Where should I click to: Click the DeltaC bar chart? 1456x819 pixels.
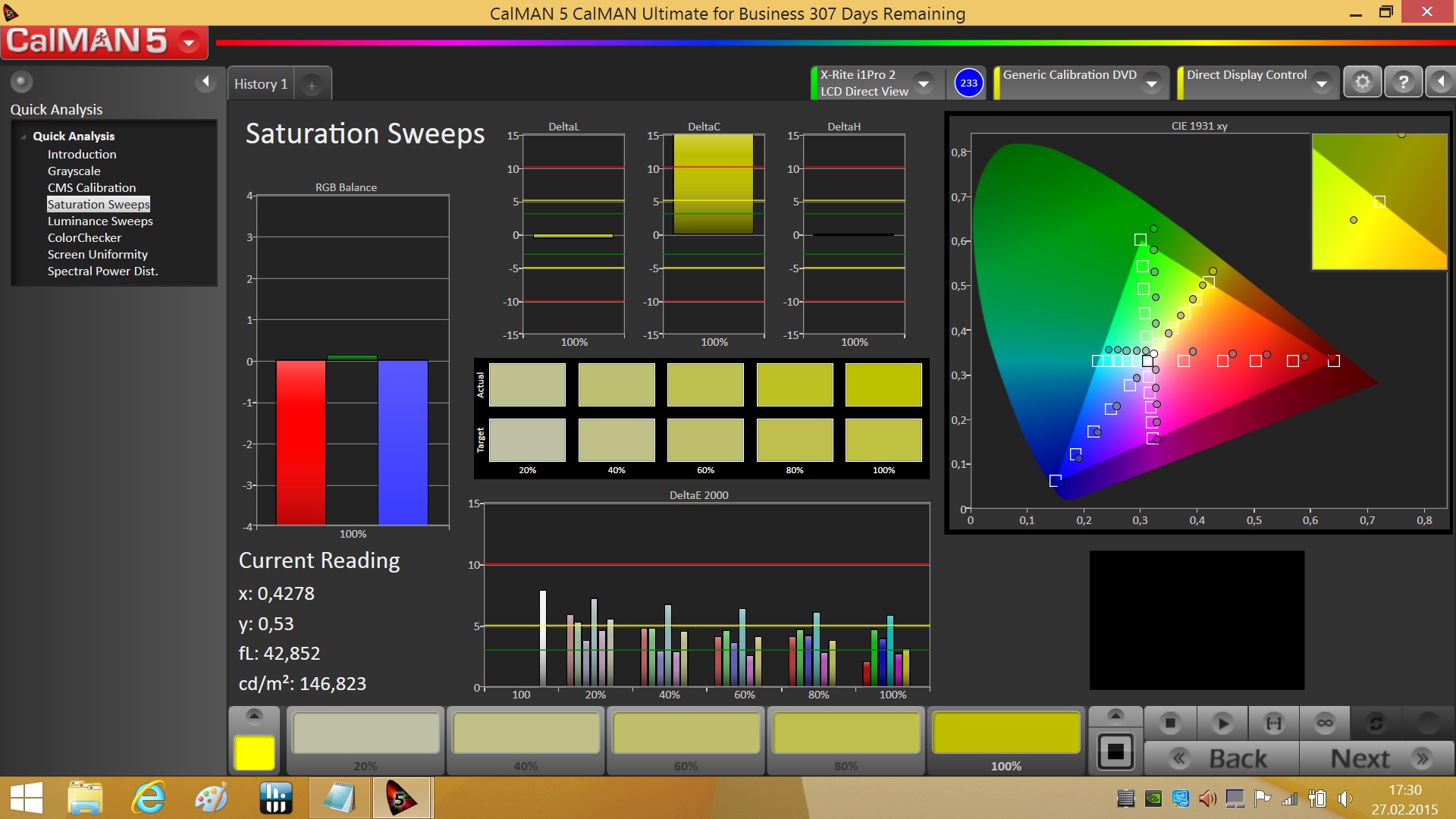[714, 235]
